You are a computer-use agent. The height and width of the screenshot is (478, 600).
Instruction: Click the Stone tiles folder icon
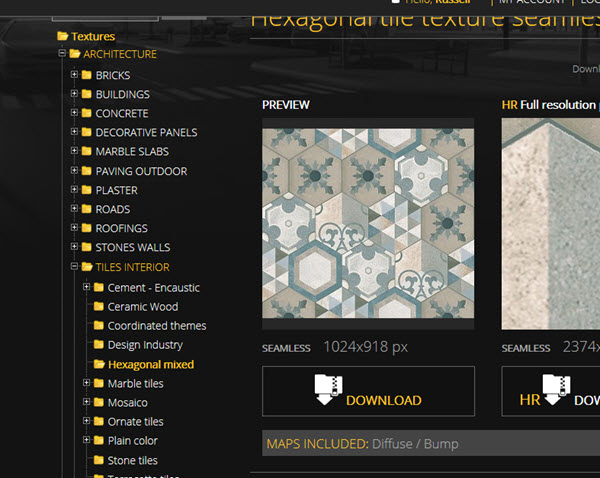pos(99,461)
